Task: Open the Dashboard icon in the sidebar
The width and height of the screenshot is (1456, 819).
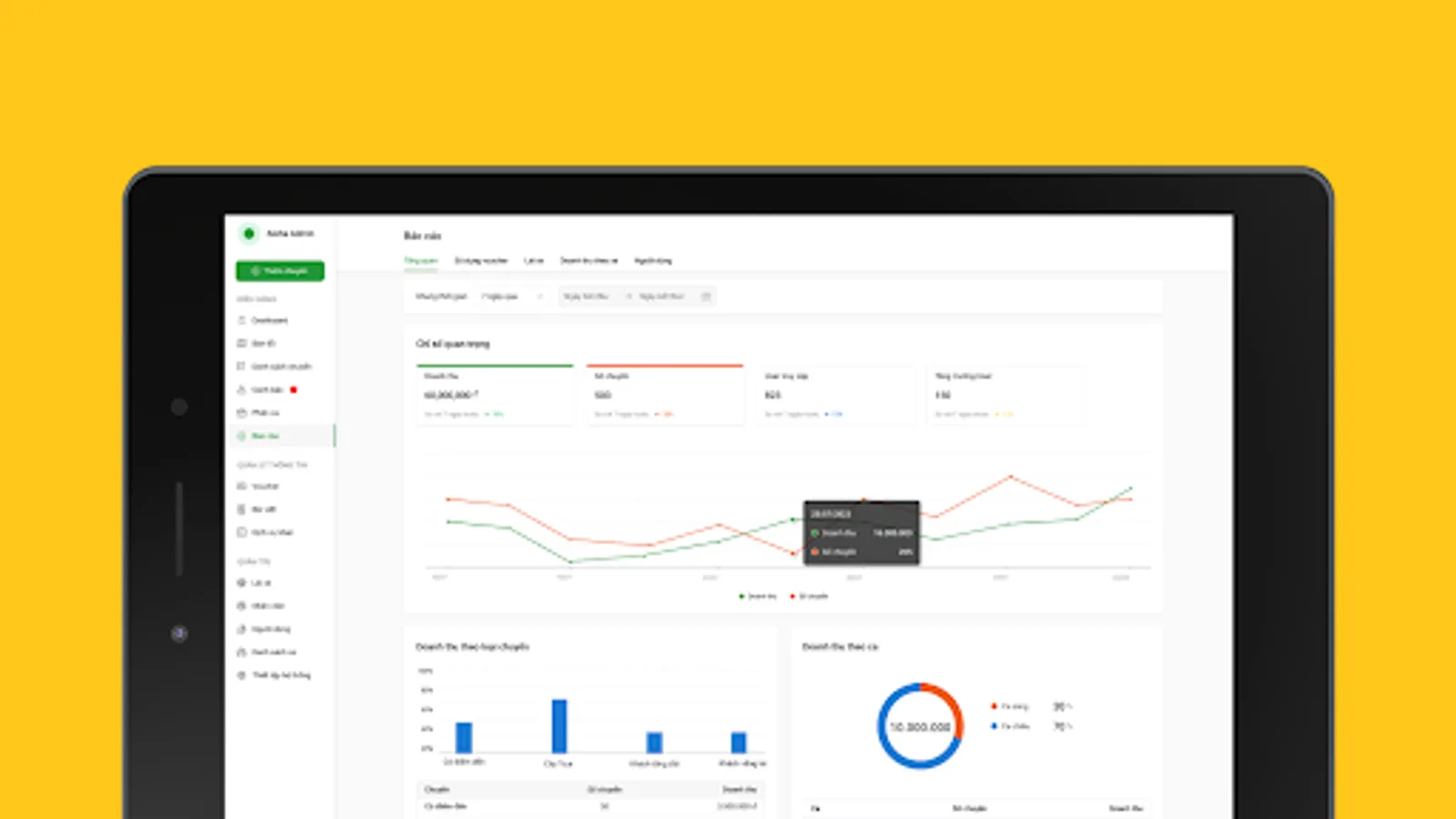Action: (242, 320)
